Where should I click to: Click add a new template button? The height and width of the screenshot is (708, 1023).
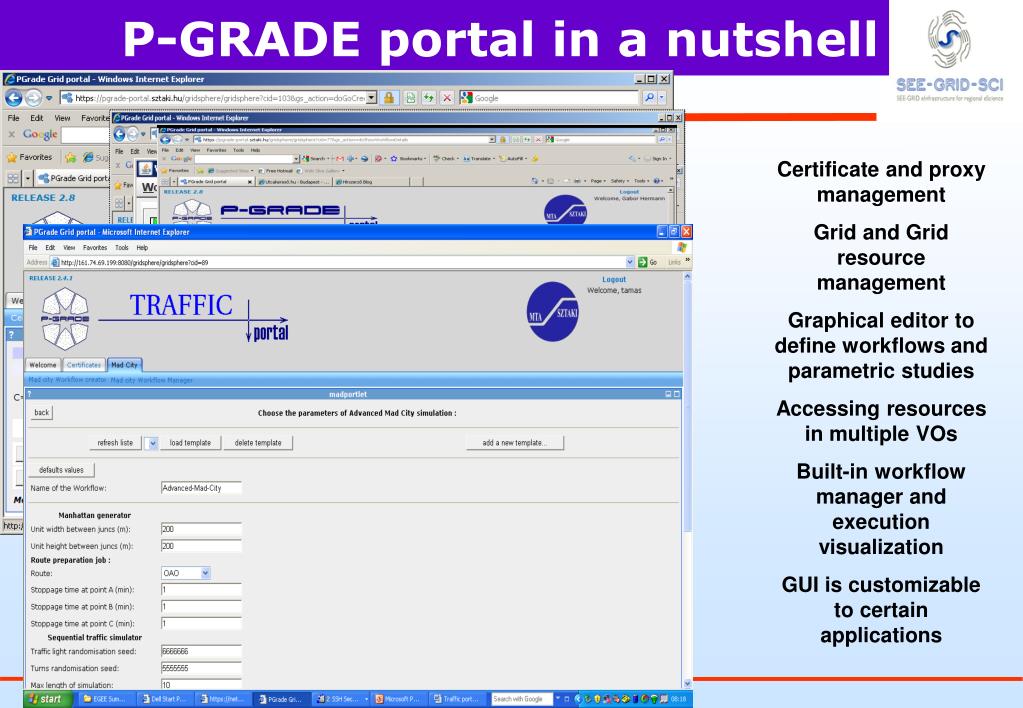pos(515,443)
